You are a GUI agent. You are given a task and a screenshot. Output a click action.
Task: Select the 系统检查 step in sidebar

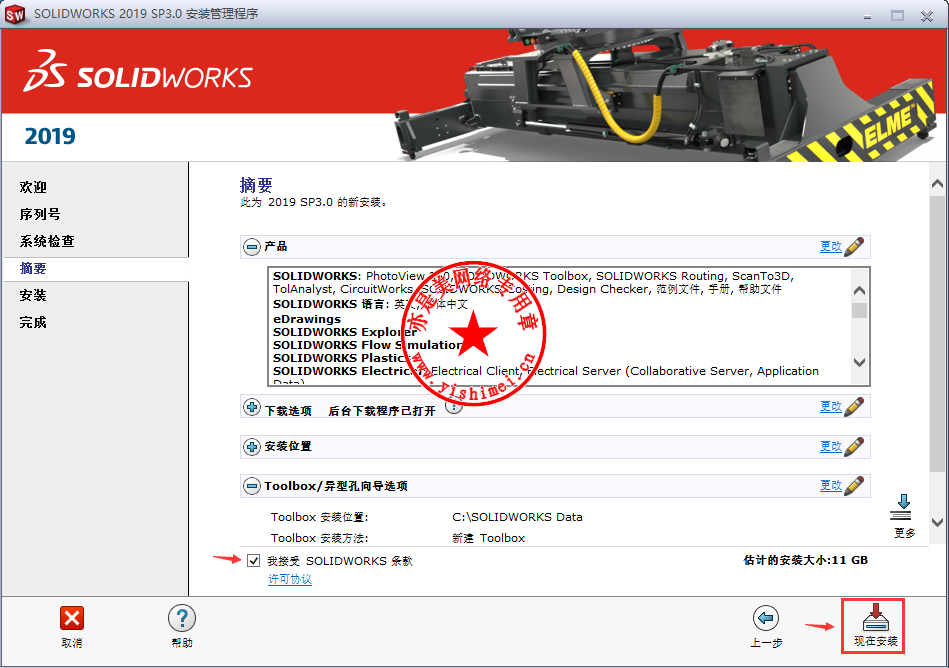coord(47,241)
